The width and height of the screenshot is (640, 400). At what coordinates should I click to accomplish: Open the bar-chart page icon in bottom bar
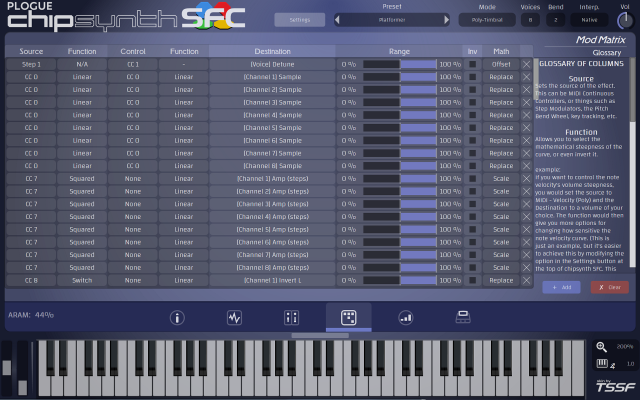click(406, 318)
